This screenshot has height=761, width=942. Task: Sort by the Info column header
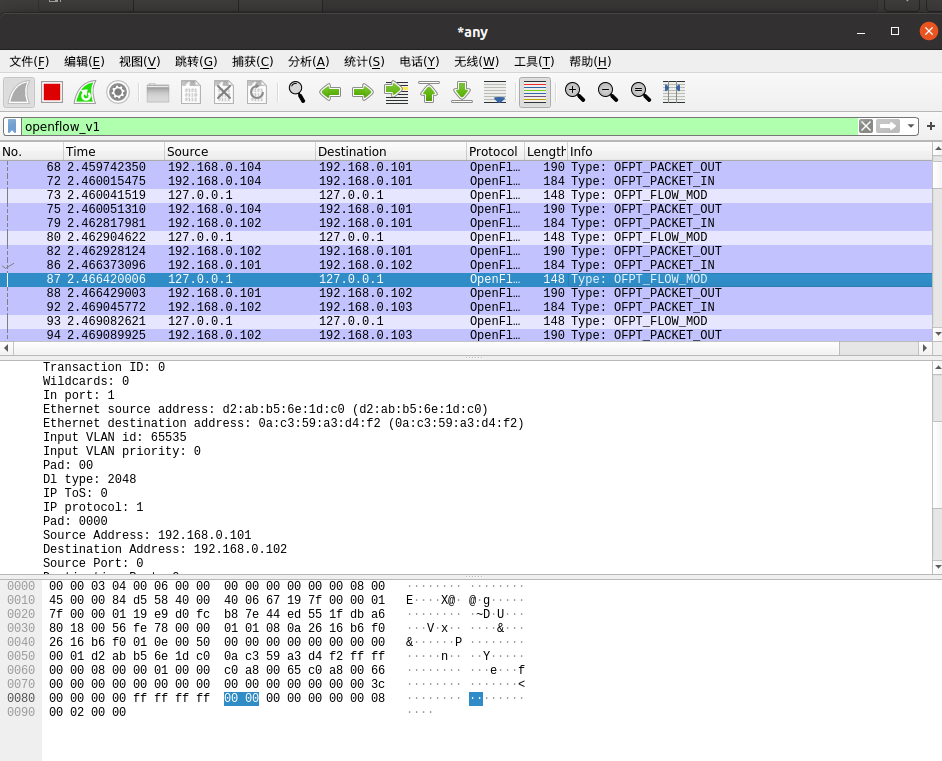pos(750,151)
